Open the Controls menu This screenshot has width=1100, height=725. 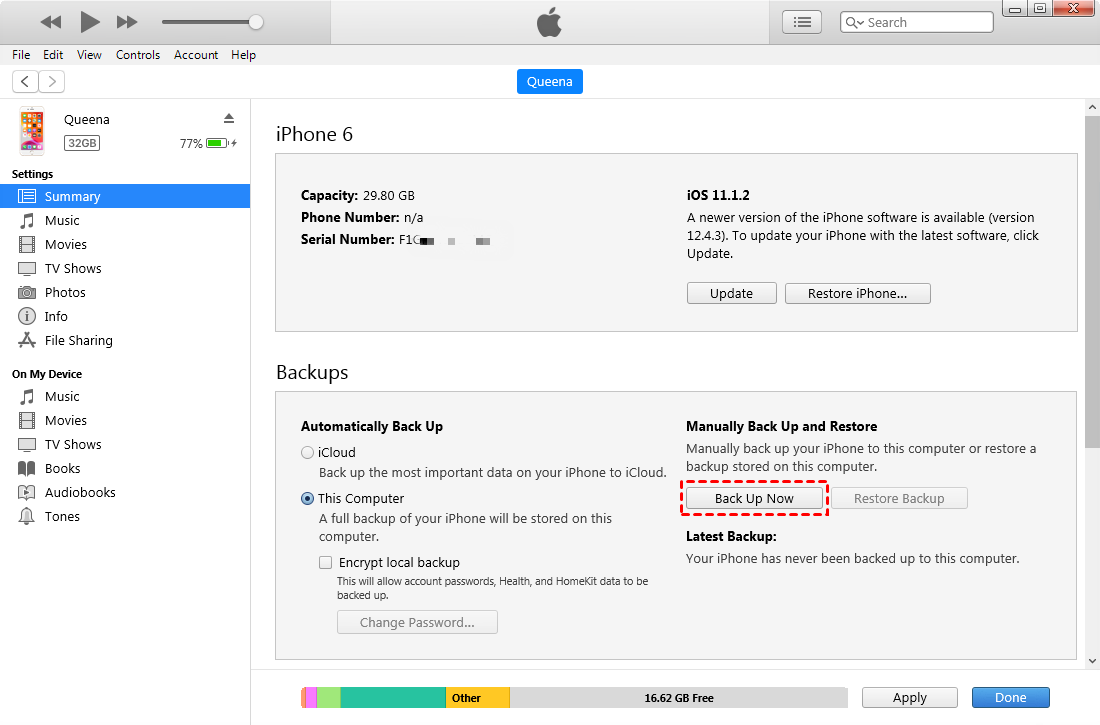[x=137, y=55]
